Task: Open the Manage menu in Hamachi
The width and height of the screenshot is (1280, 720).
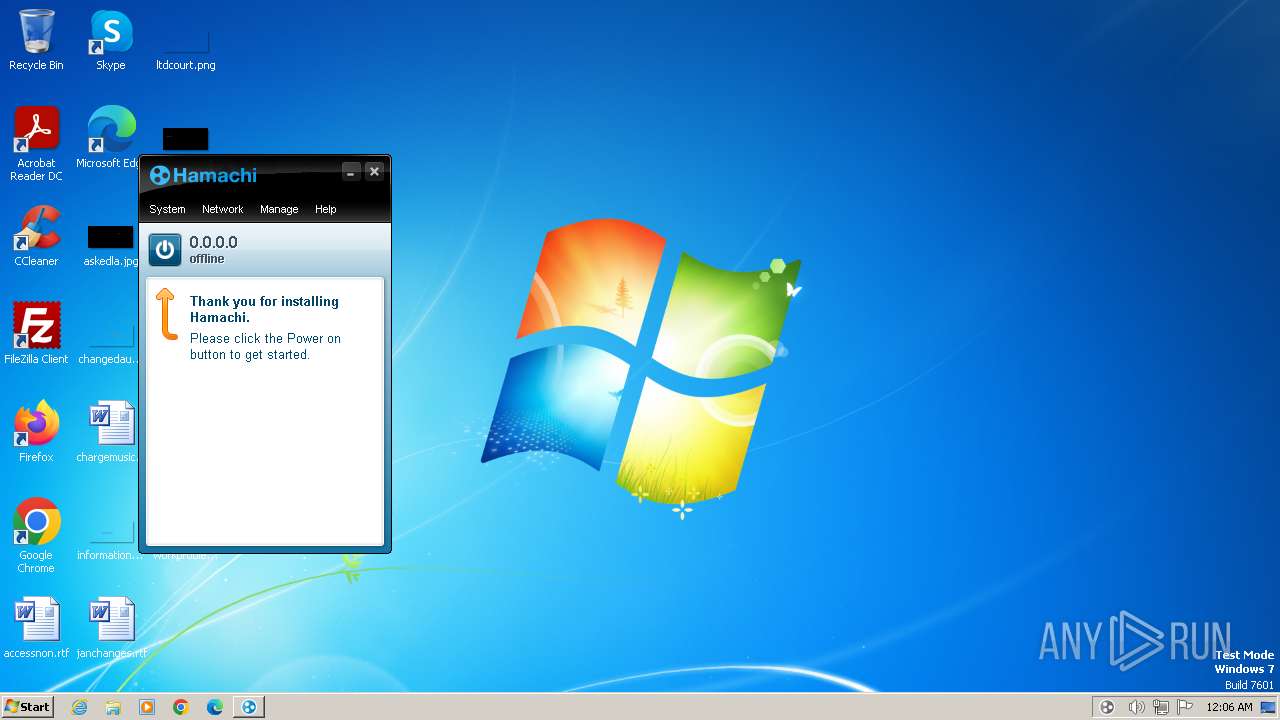Action: (x=279, y=209)
